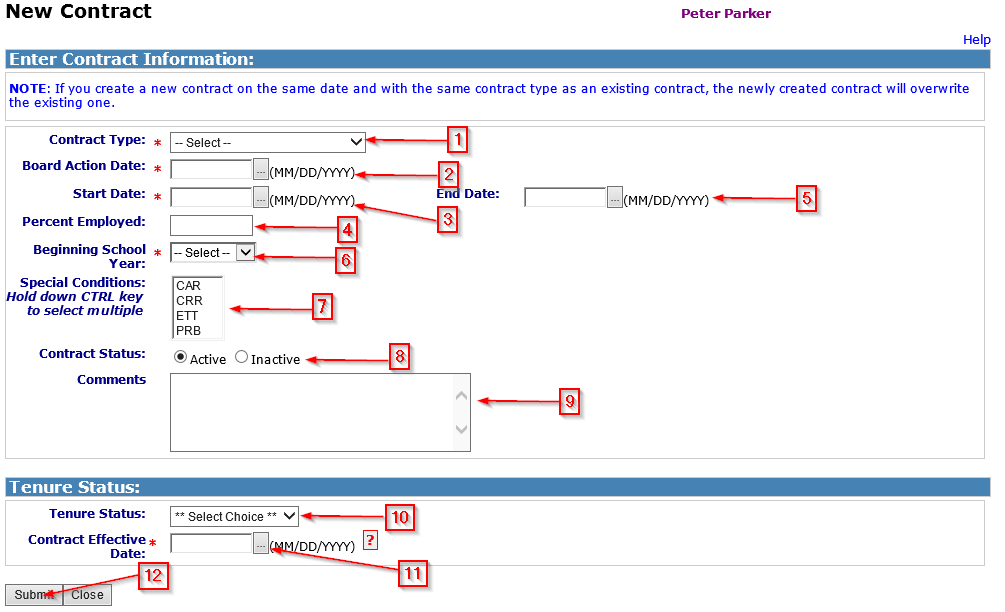Select the Active contract status radio

pyautogui.click(x=181, y=357)
